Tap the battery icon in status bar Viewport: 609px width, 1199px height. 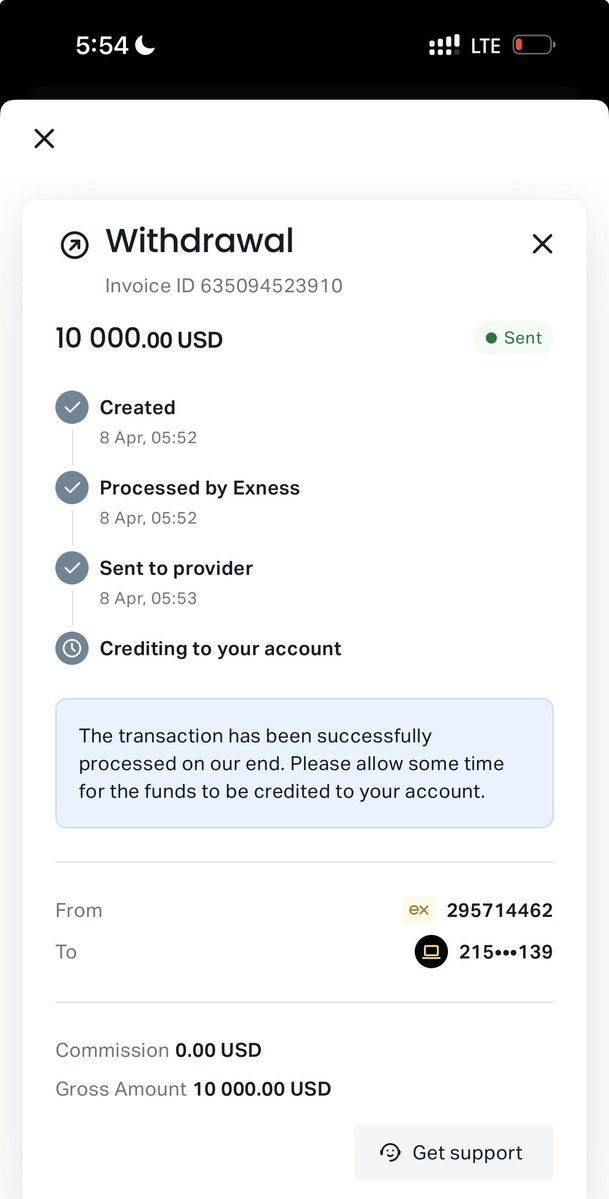(x=533, y=45)
